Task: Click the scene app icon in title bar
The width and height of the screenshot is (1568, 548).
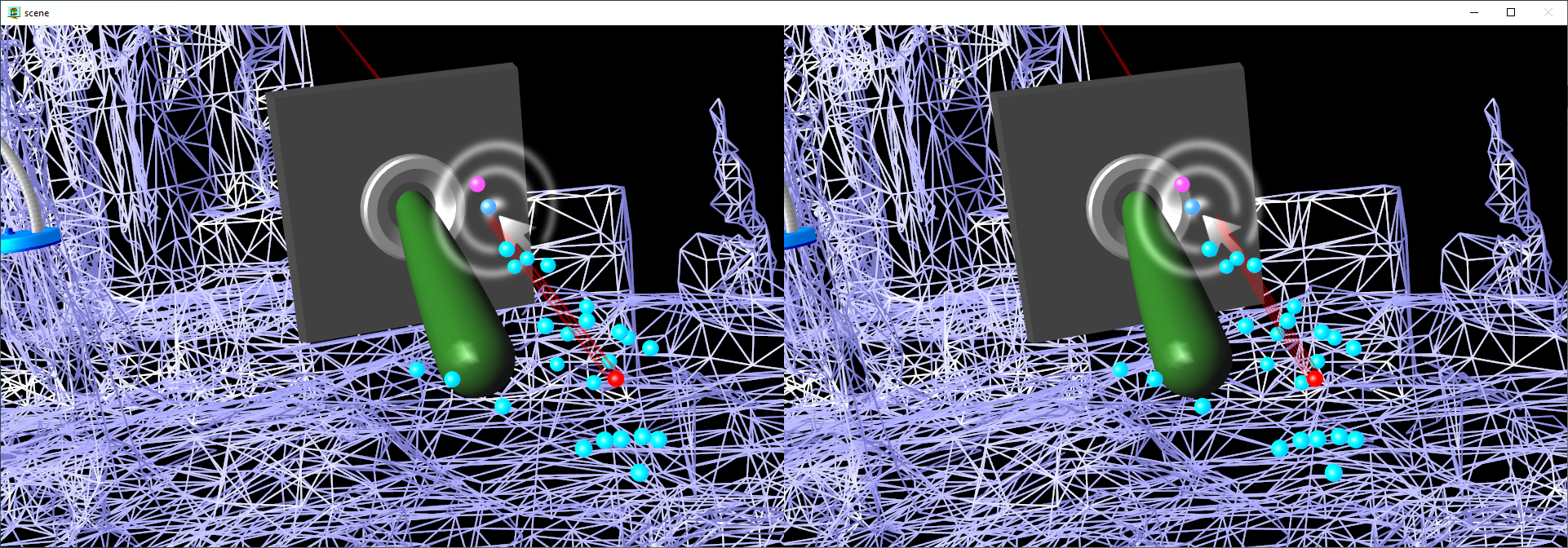Action: (x=14, y=12)
